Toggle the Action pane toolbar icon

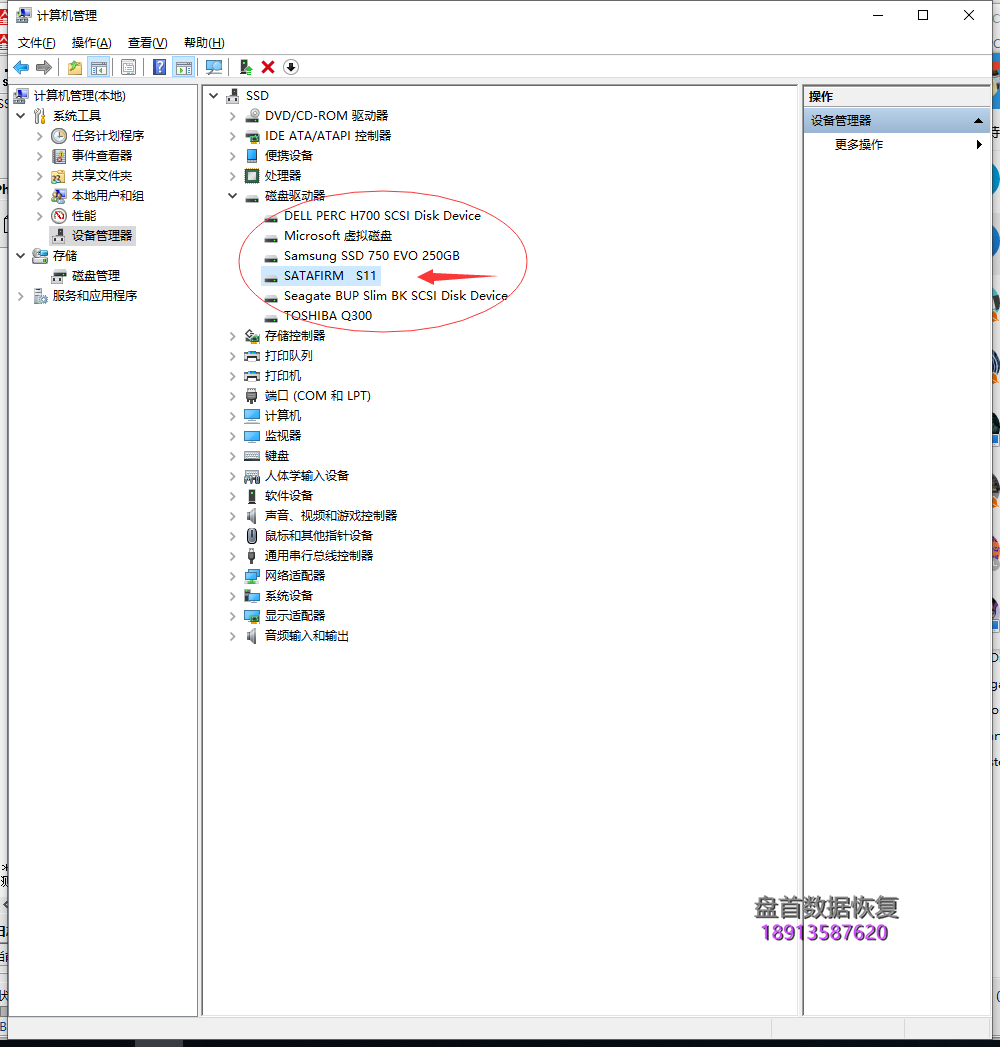click(184, 67)
